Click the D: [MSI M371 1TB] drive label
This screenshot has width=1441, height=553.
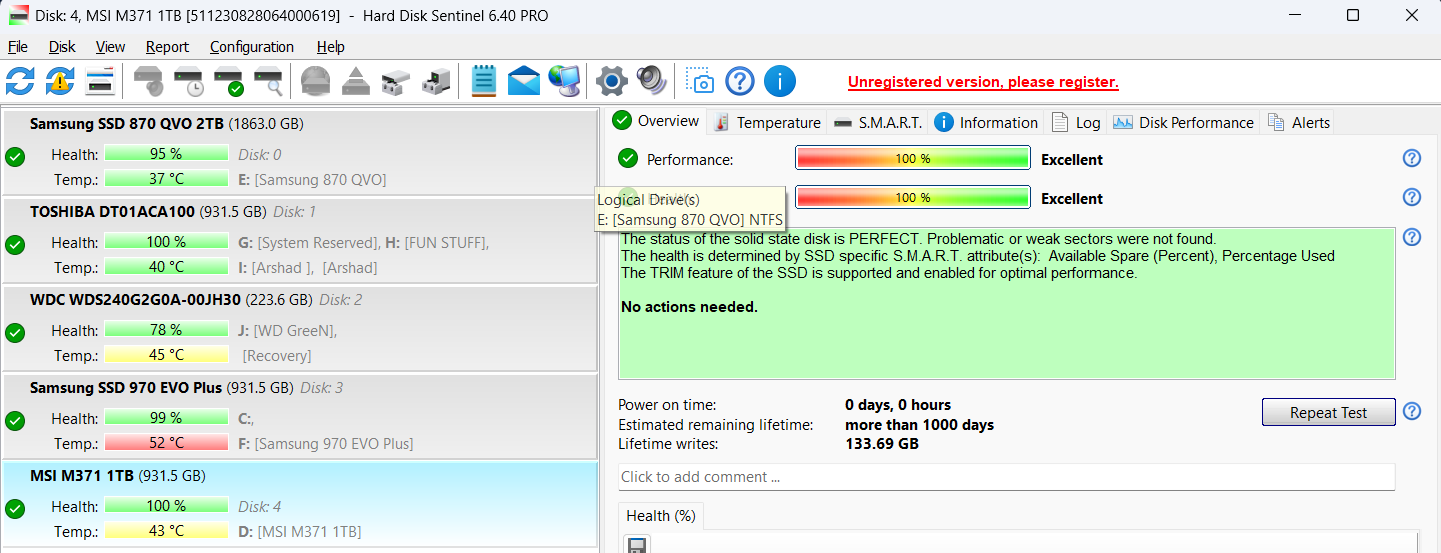coord(300,531)
